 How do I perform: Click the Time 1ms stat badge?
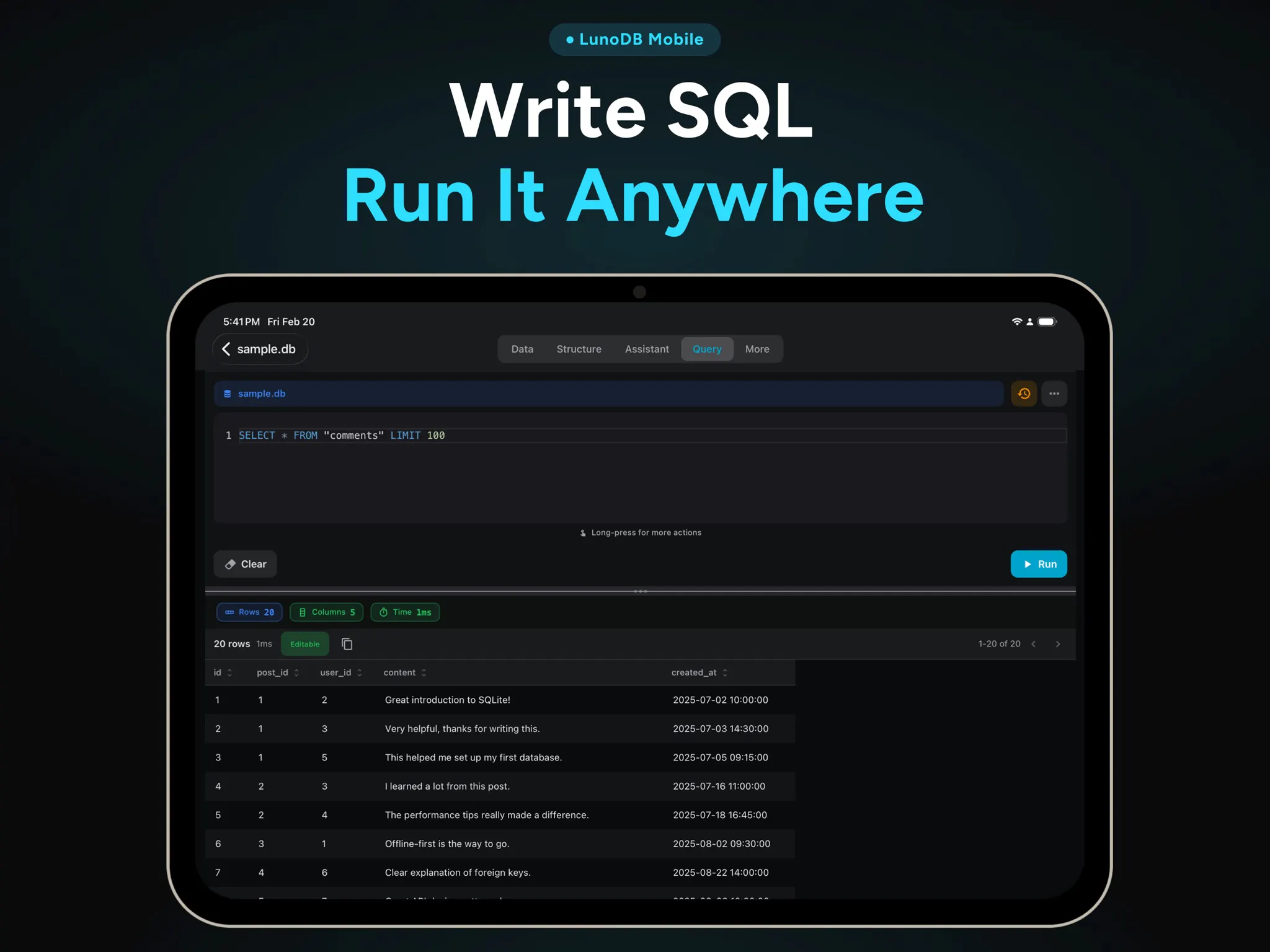coord(406,612)
